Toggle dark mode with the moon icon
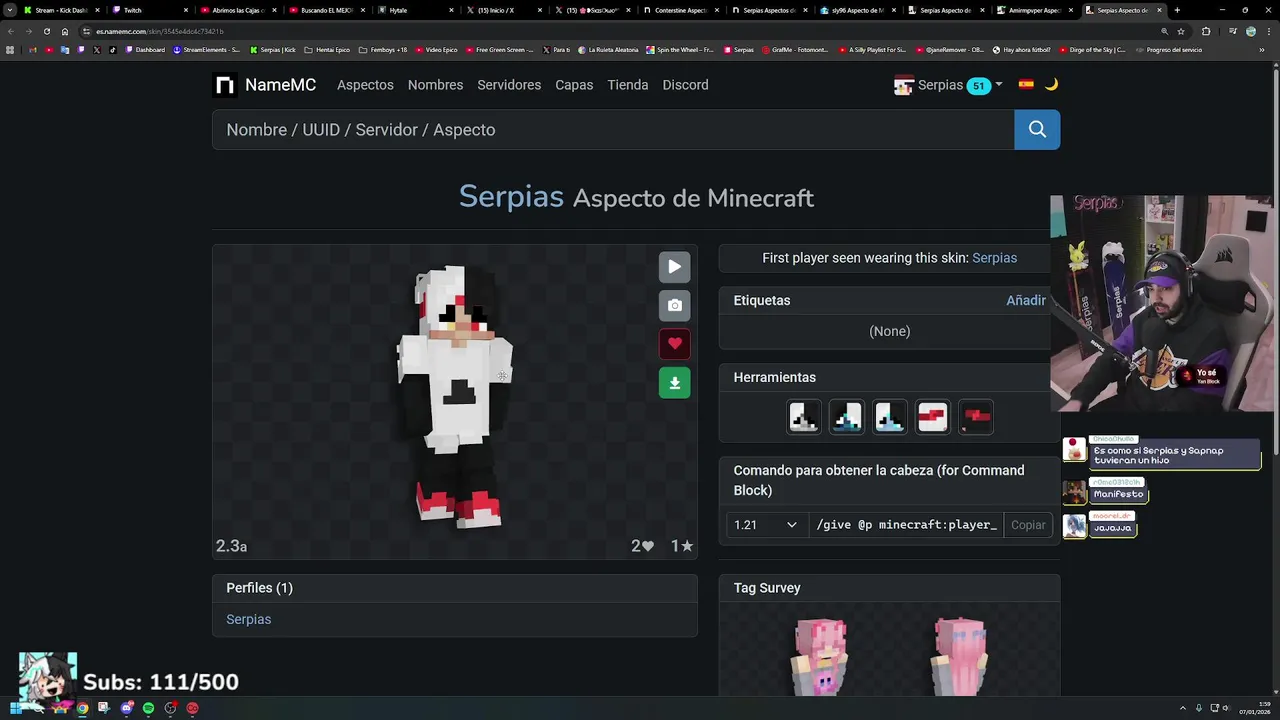 (1051, 85)
